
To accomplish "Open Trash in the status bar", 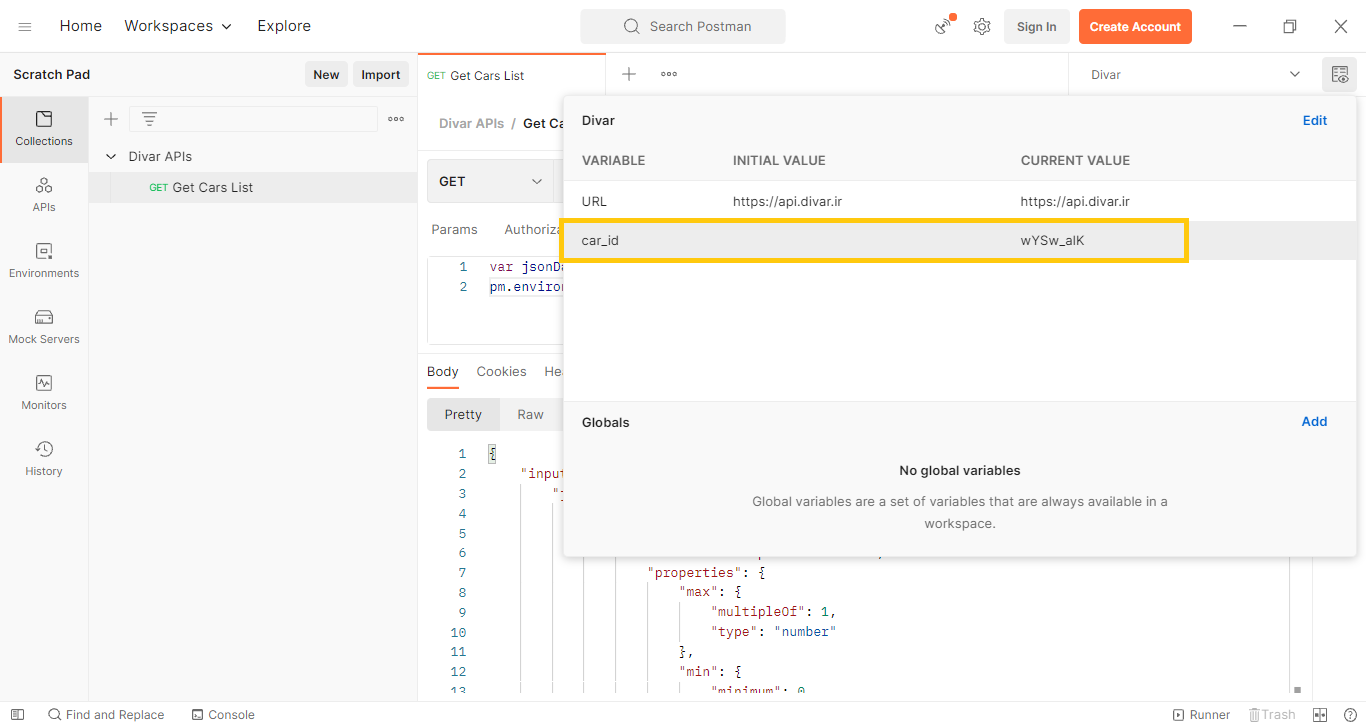I will click(x=1272, y=715).
